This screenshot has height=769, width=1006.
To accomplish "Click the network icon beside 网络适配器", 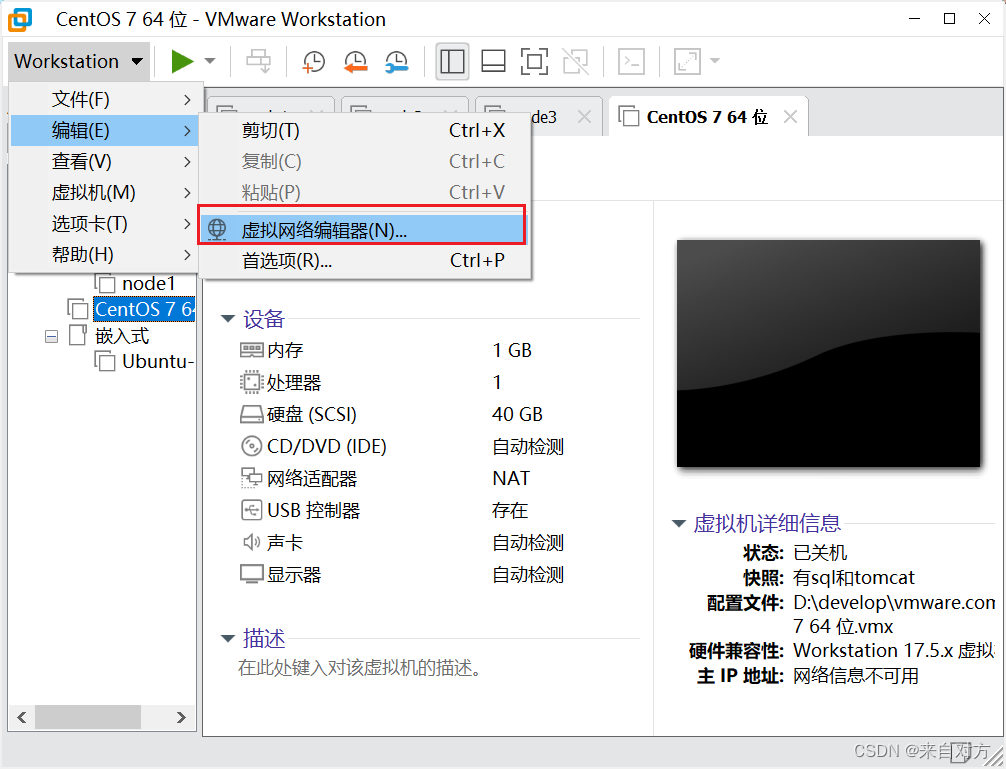I will tap(252, 478).
